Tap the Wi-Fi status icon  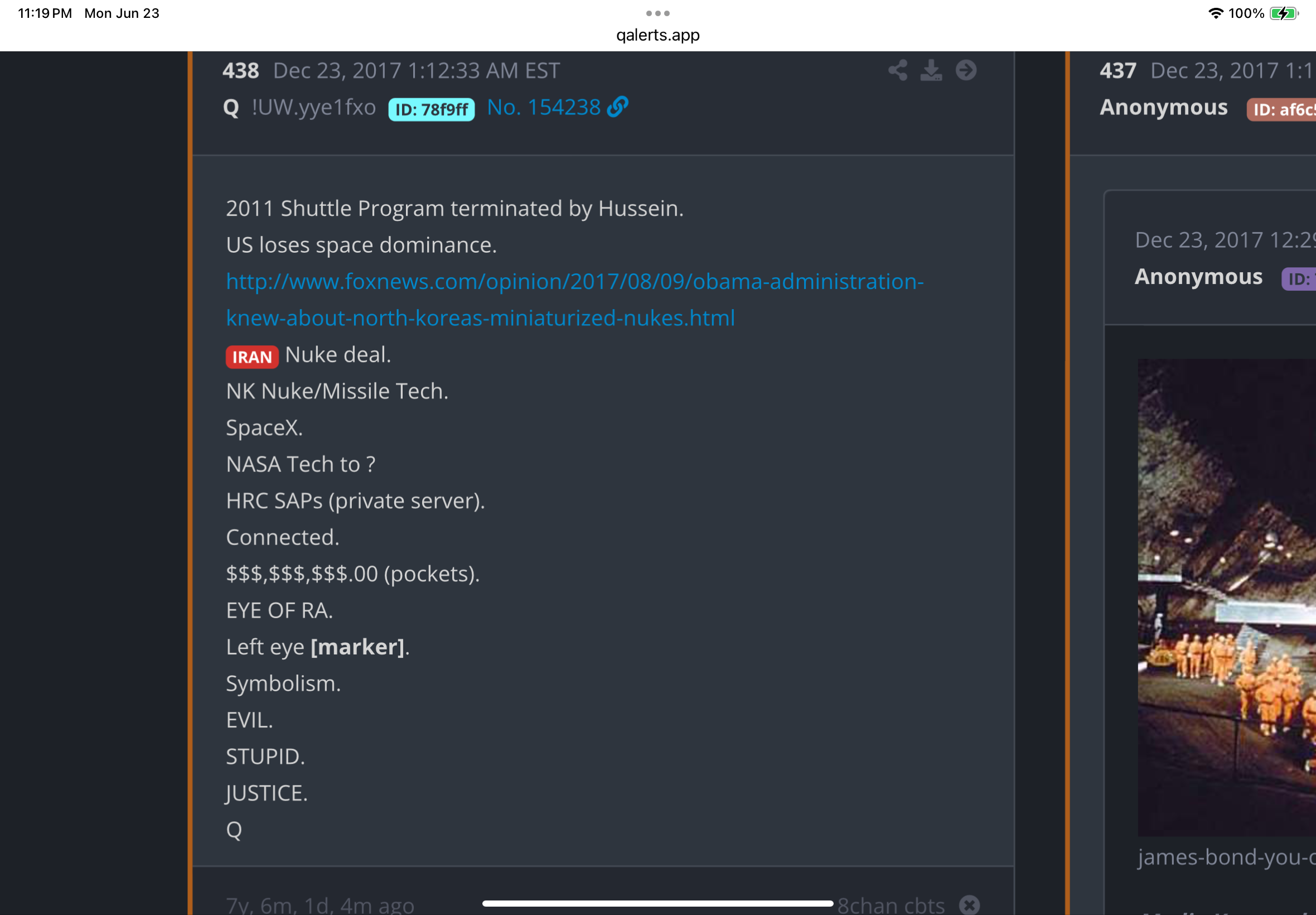coord(1216,13)
